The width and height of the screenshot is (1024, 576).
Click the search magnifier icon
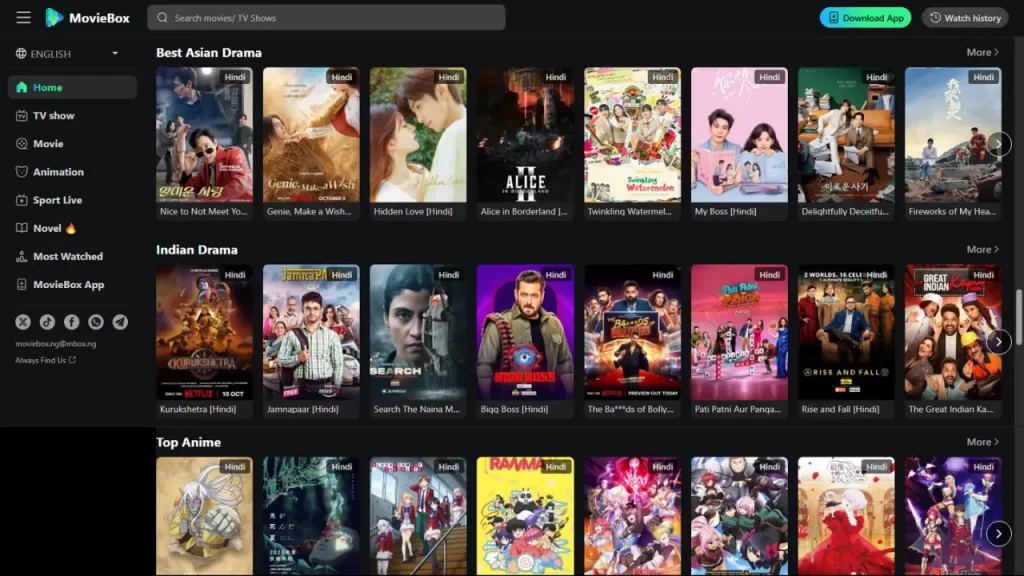click(x=162, y=18)
